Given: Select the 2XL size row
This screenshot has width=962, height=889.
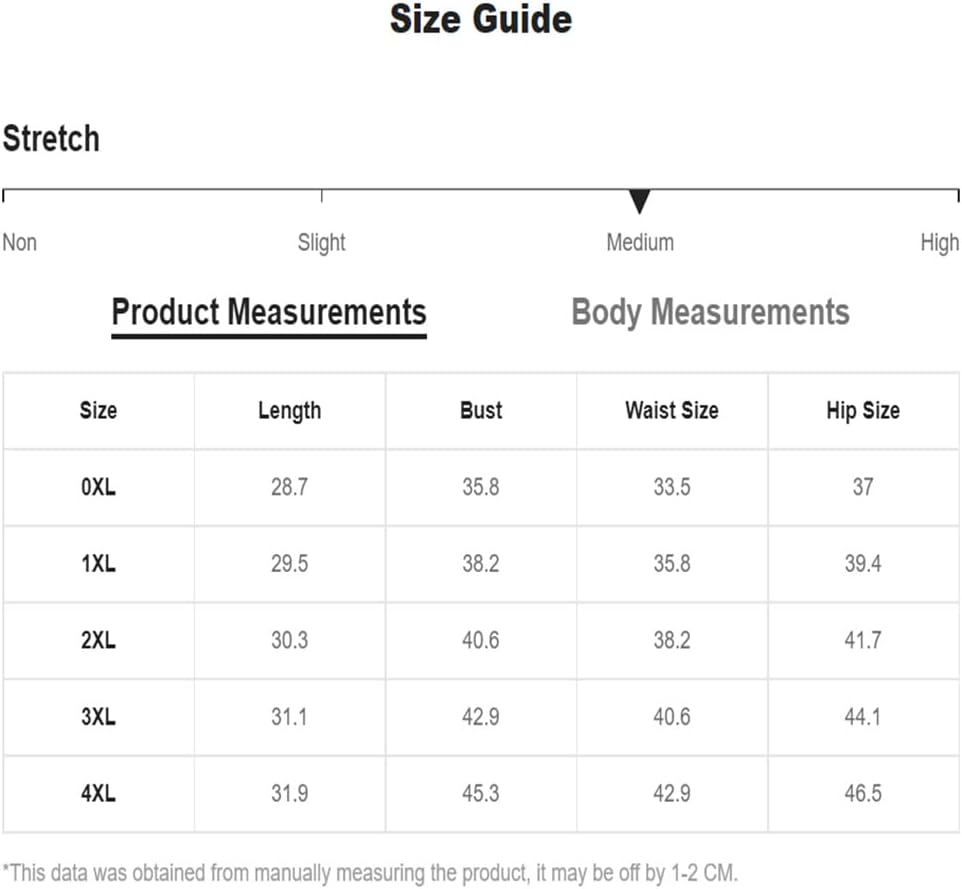Looking at the screenshot, I should click(x=481, y=641).
